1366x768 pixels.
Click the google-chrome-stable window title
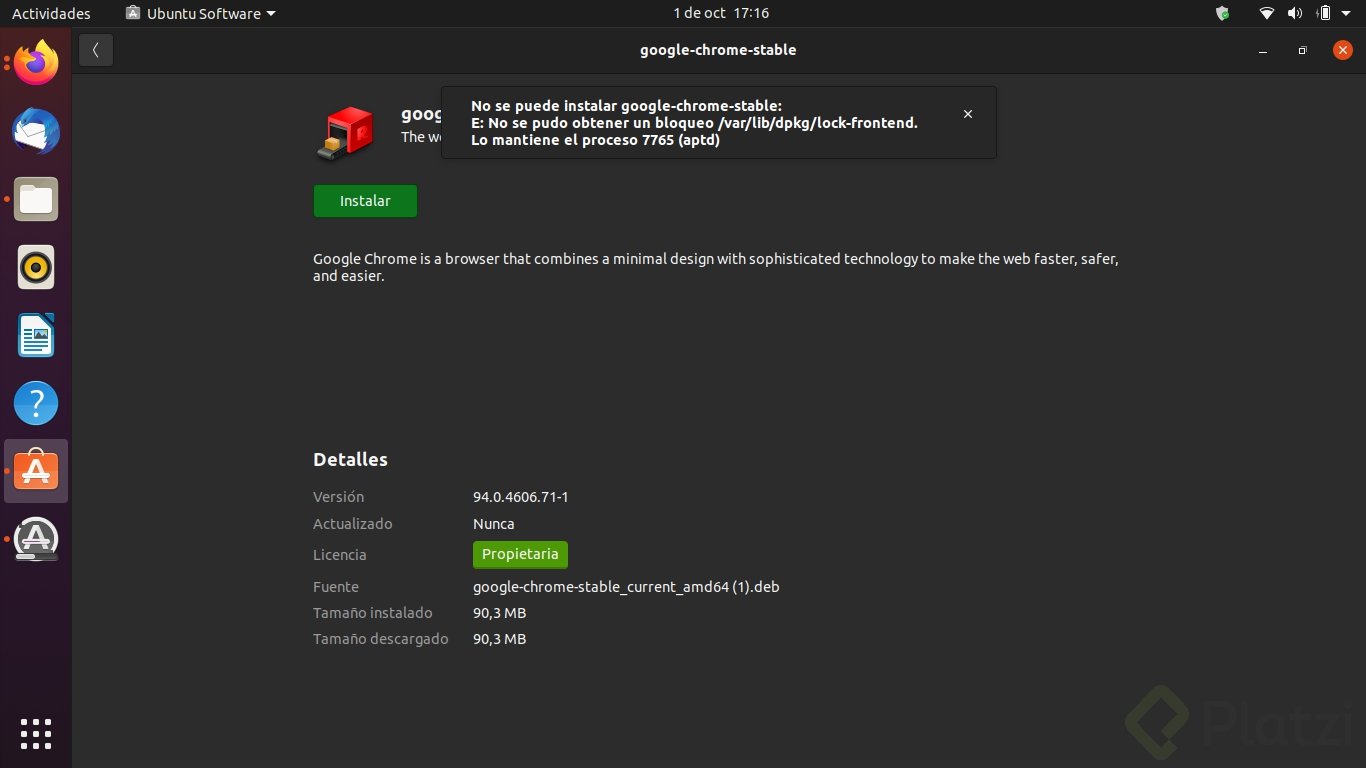(x=718, y=50)
